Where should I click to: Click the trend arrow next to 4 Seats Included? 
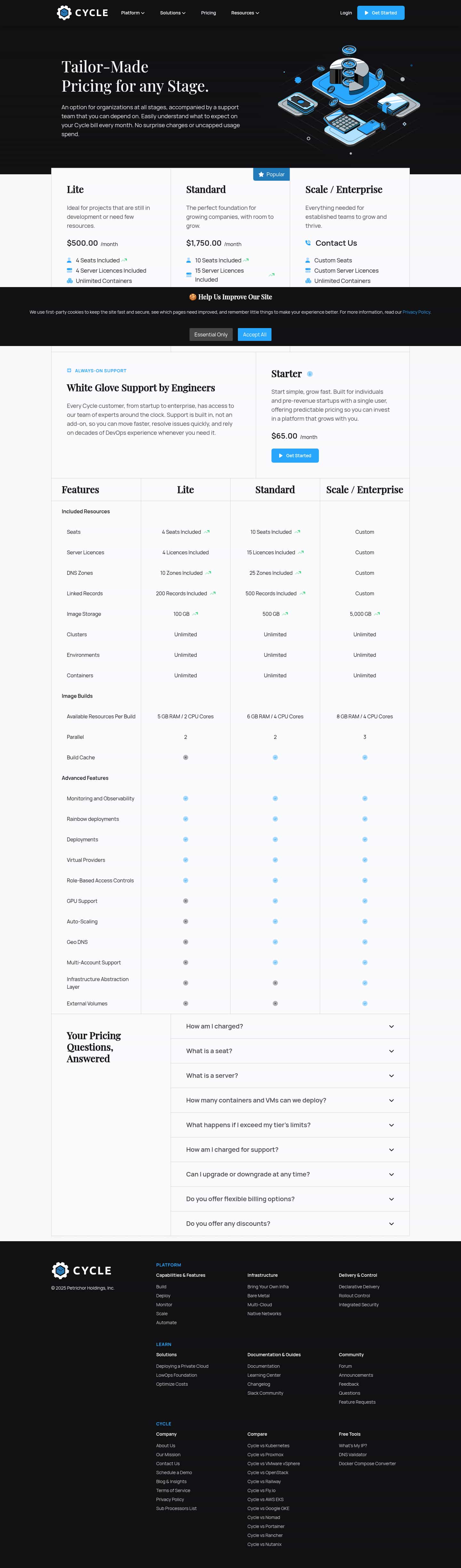[125, 260]
